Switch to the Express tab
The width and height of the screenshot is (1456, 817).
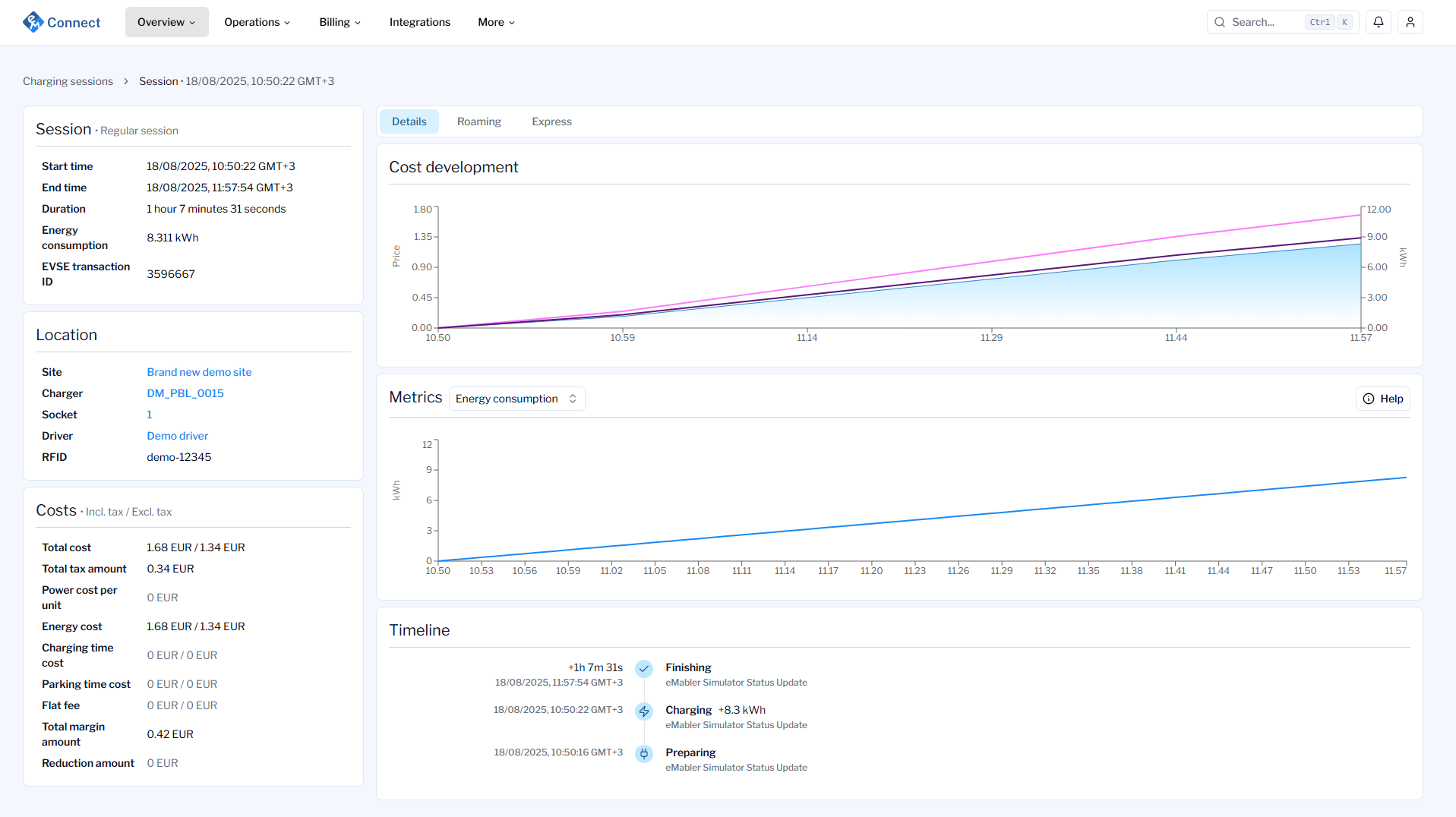(x=551, y=121)
